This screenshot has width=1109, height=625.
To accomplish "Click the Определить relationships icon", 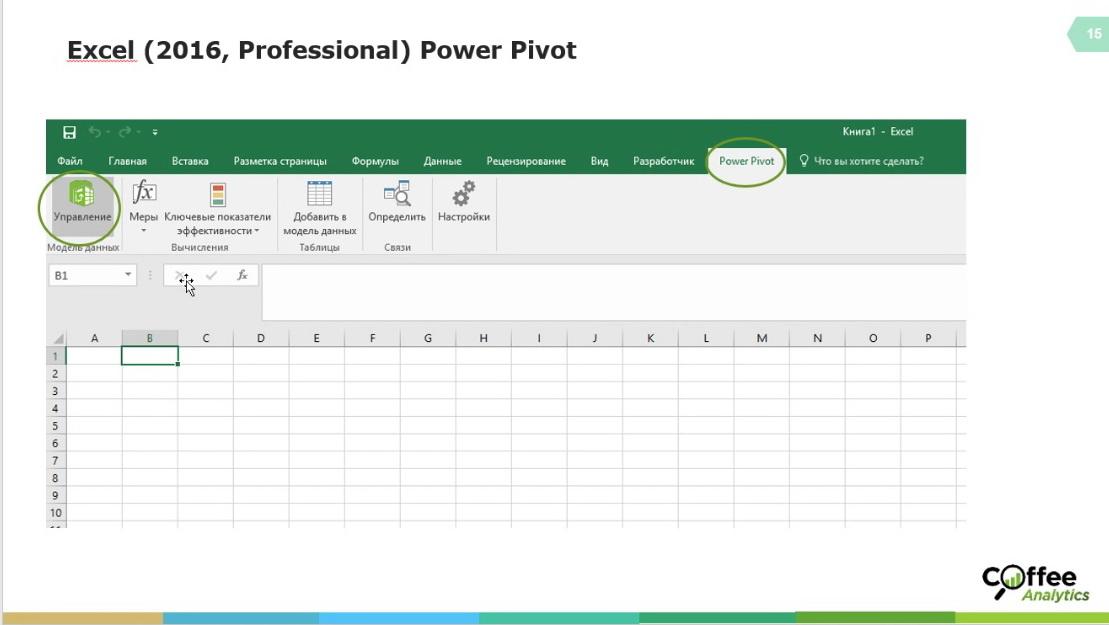I will 397,194.
